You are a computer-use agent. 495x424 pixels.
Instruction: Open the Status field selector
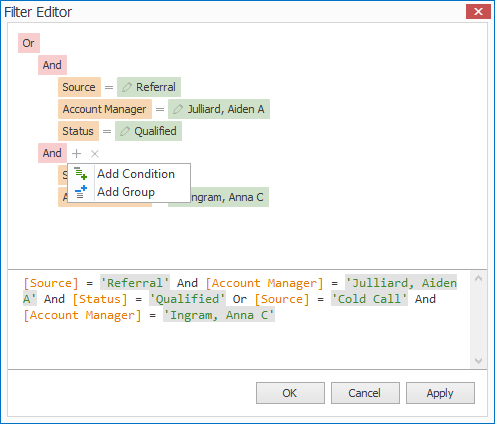coord(78,131)
